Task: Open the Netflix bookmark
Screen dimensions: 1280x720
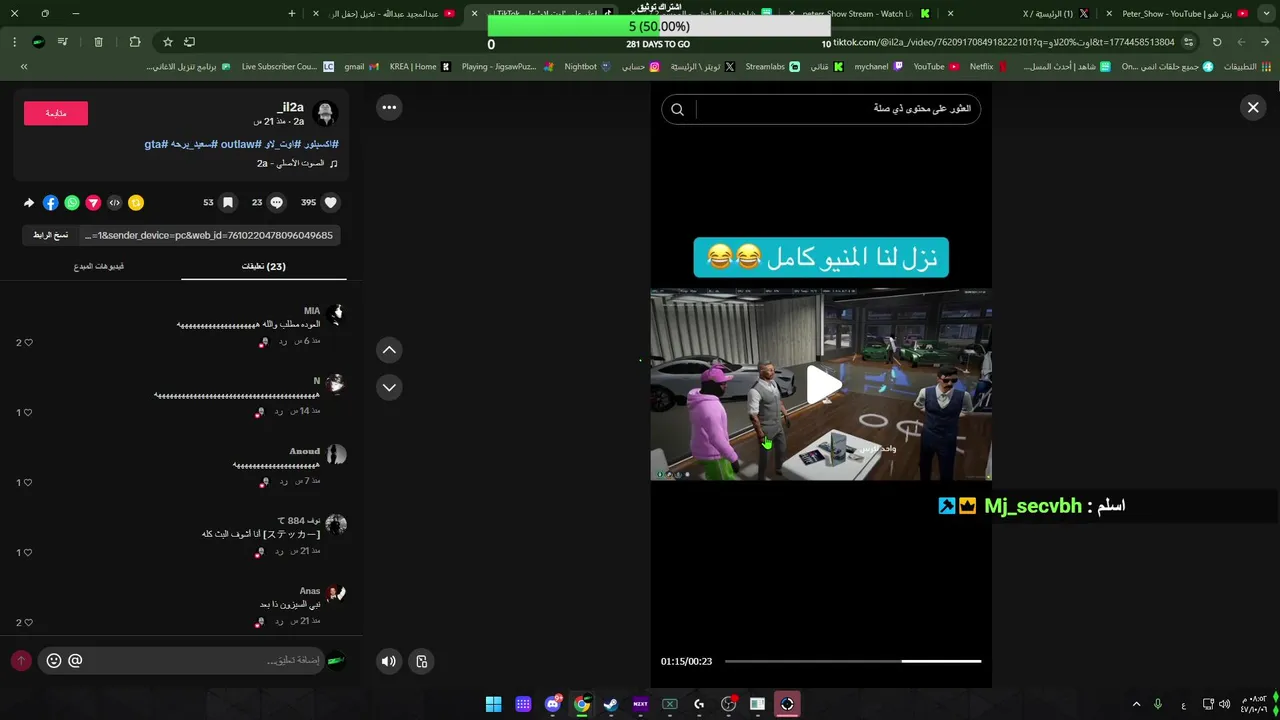Action: tap(989, 66)
